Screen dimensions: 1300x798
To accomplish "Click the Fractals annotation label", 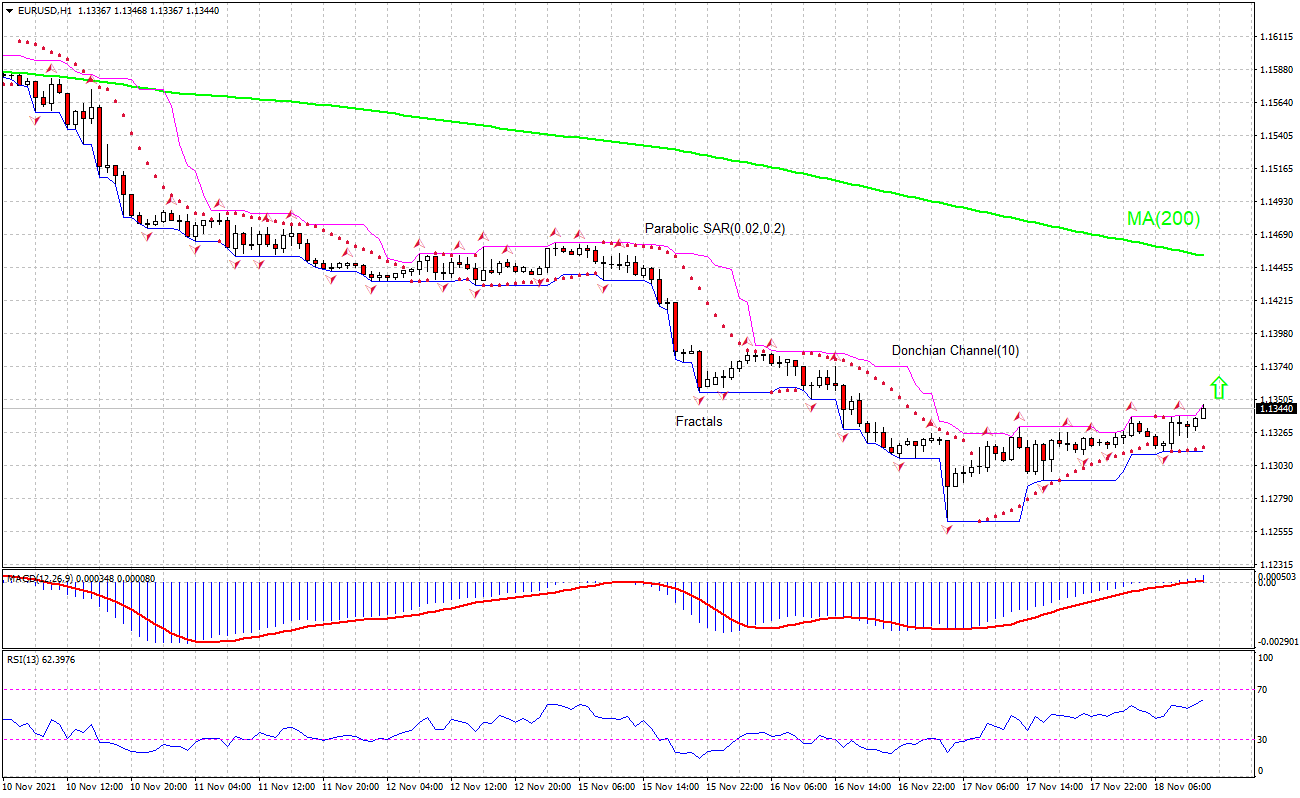I will pyautogui.click(x=699, y=422).
